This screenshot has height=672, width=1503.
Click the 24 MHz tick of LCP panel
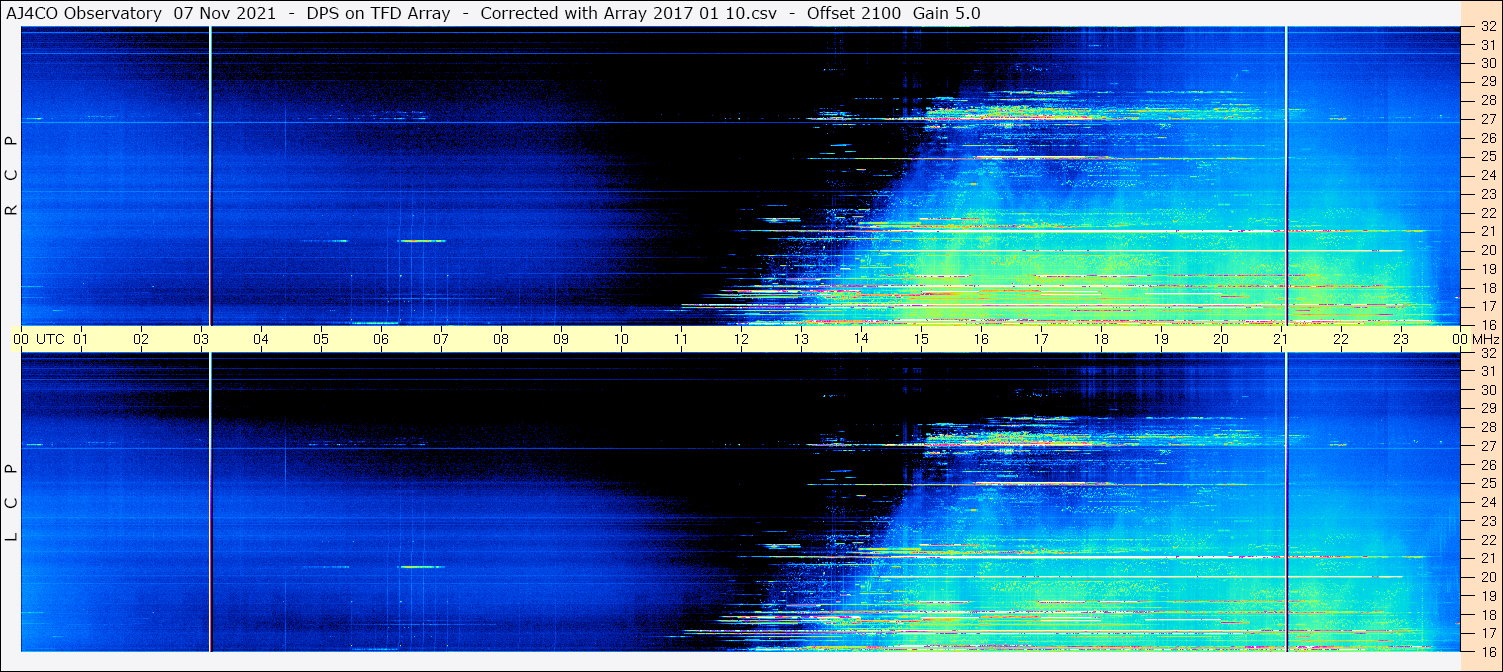1488,502
